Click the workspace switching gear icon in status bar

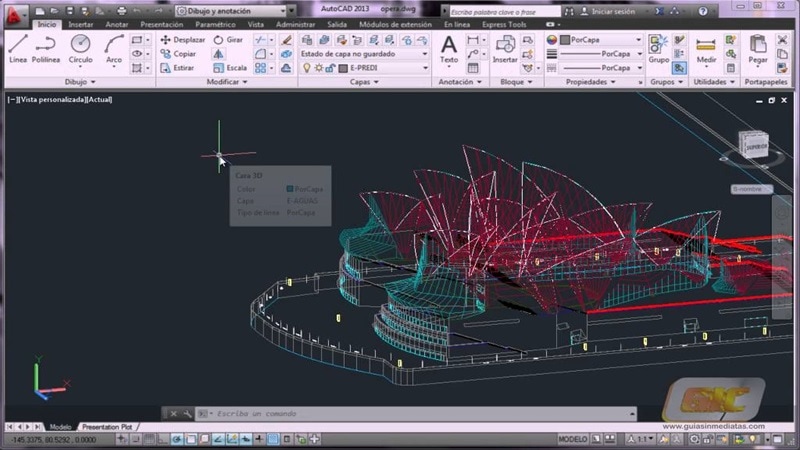[694, 439]
